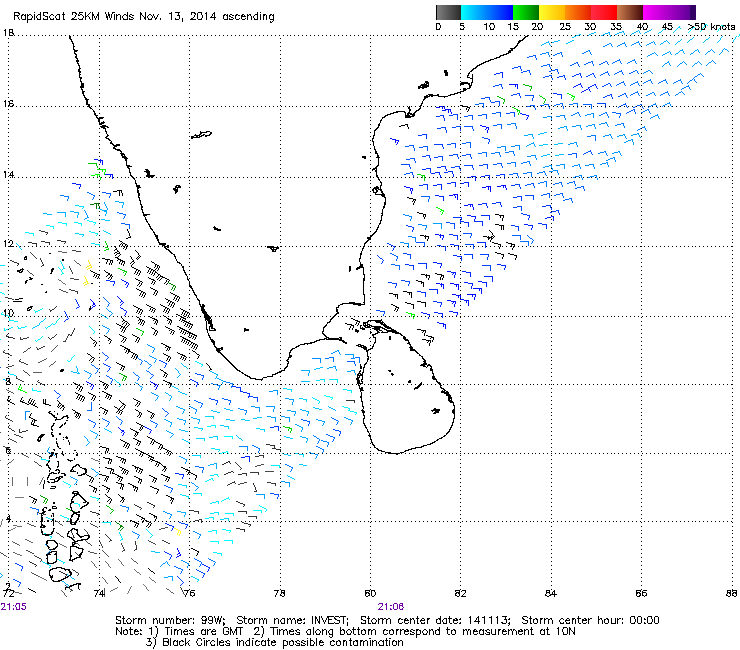The image size is (740, 650).
Task: Click the latitude label '18'
Action: [8, 33]
